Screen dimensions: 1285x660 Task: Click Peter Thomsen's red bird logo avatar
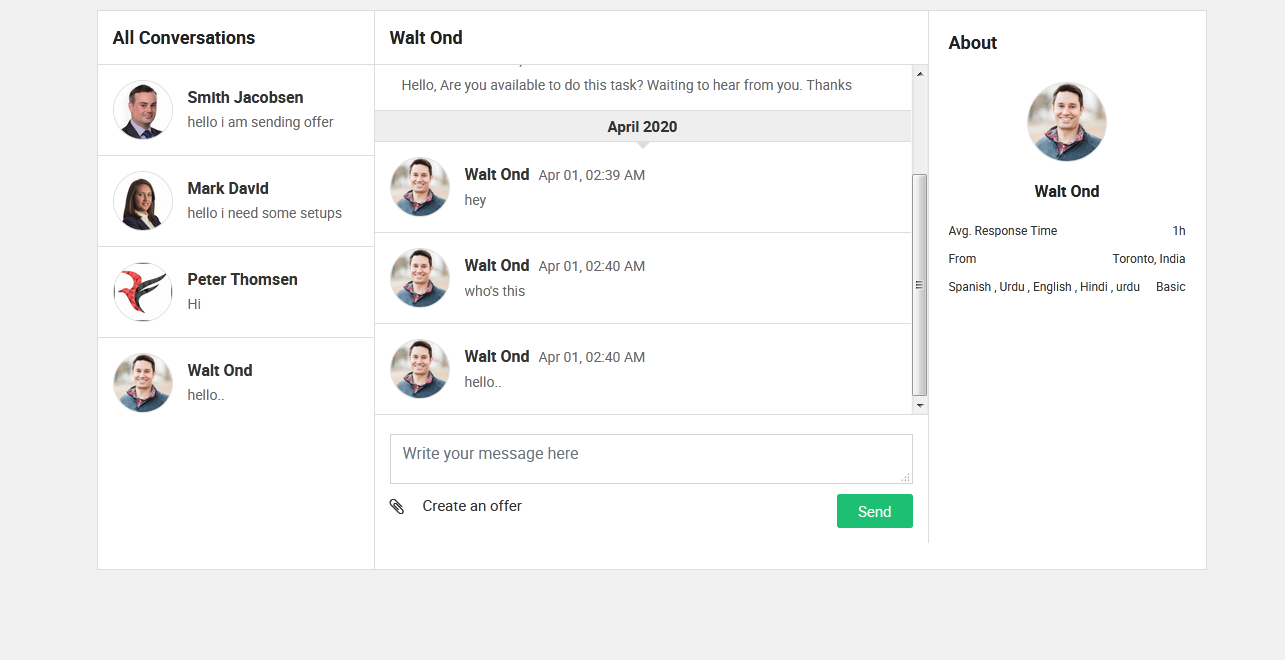coord(143,292)
